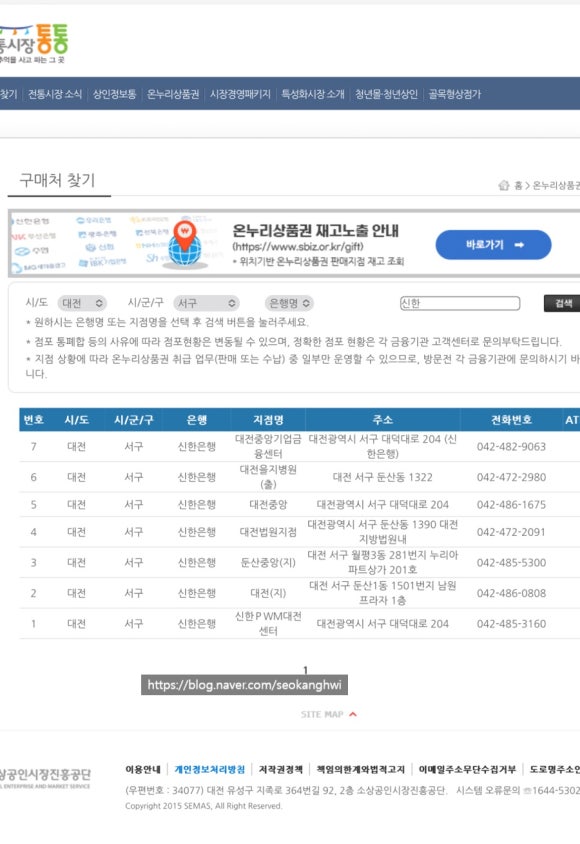Click the home icon in the breadcrumb

coord(504,186)
